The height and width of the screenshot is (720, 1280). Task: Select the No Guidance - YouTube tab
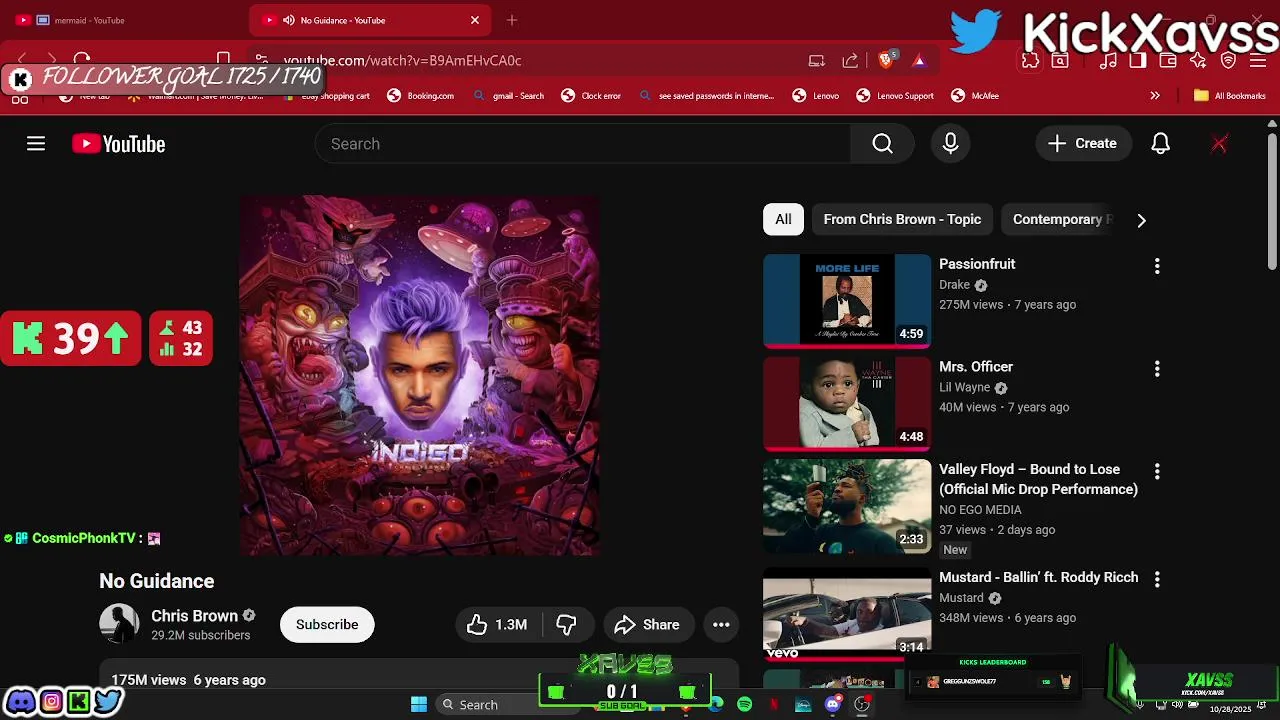[370, 20]
